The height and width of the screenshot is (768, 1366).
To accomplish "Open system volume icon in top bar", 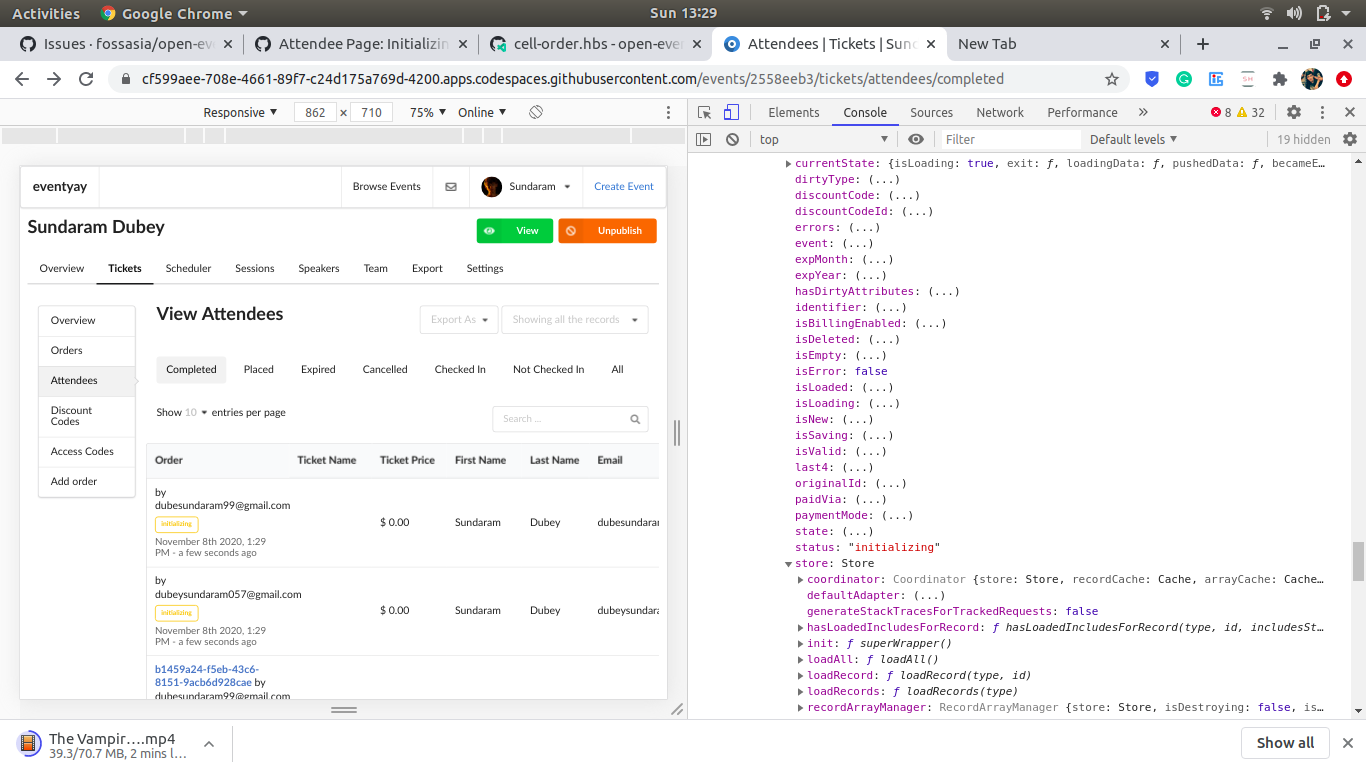I will click(x=1294, y=13).
